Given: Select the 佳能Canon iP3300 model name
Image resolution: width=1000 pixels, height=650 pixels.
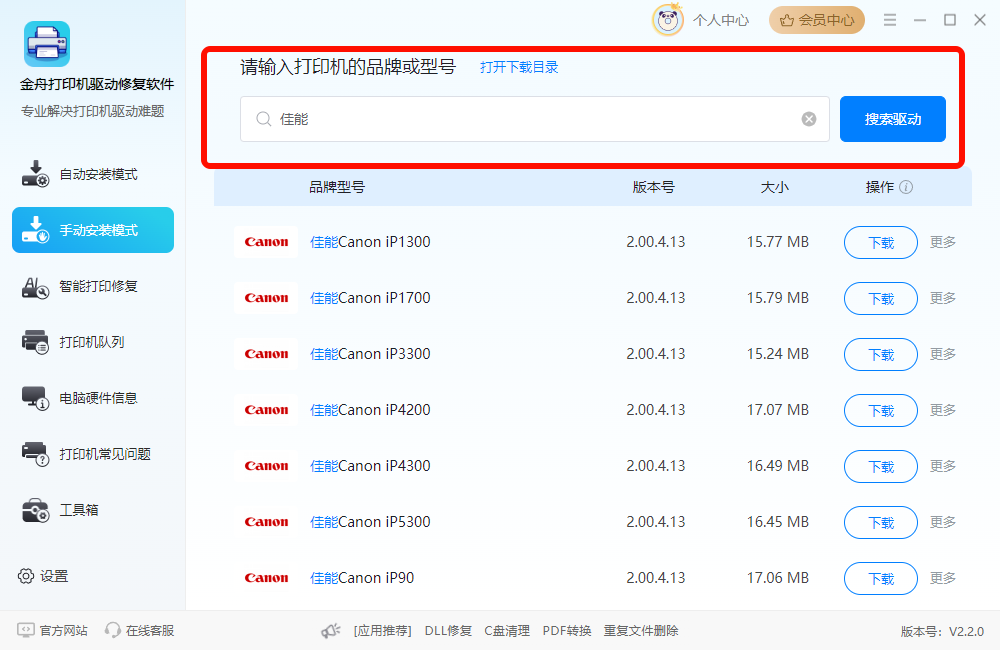Looking at the screenshot, I should click(x=370, y=354).
